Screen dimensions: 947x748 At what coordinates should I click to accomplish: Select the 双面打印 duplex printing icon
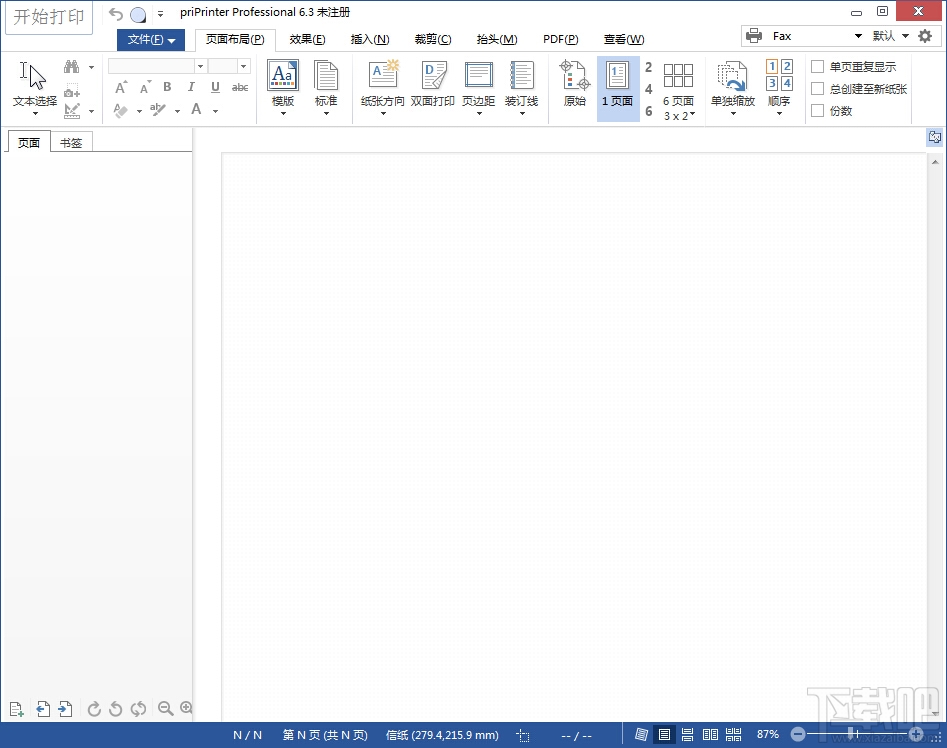tap(433, 76)
